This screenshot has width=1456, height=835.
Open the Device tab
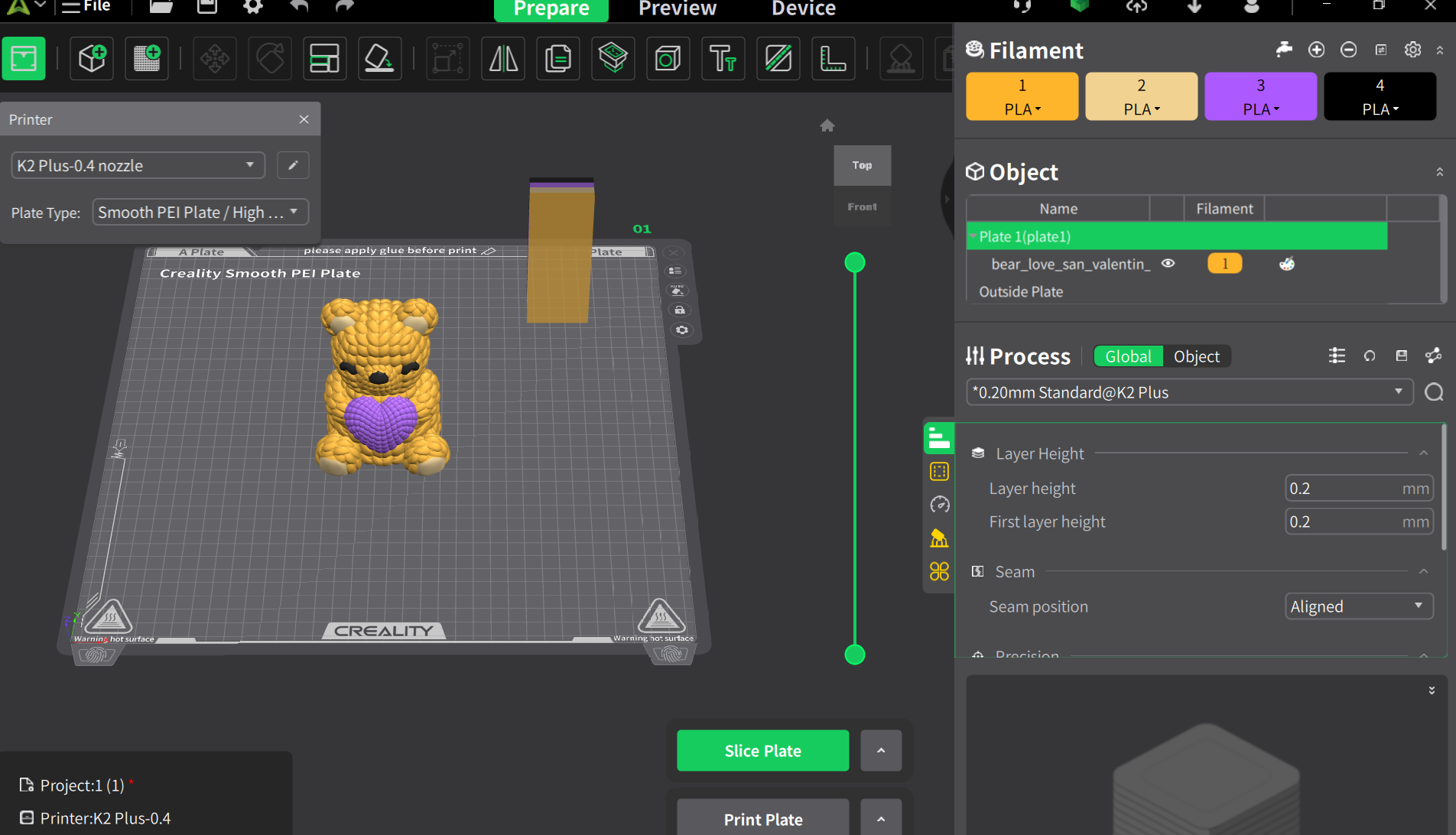pos(803,9)
